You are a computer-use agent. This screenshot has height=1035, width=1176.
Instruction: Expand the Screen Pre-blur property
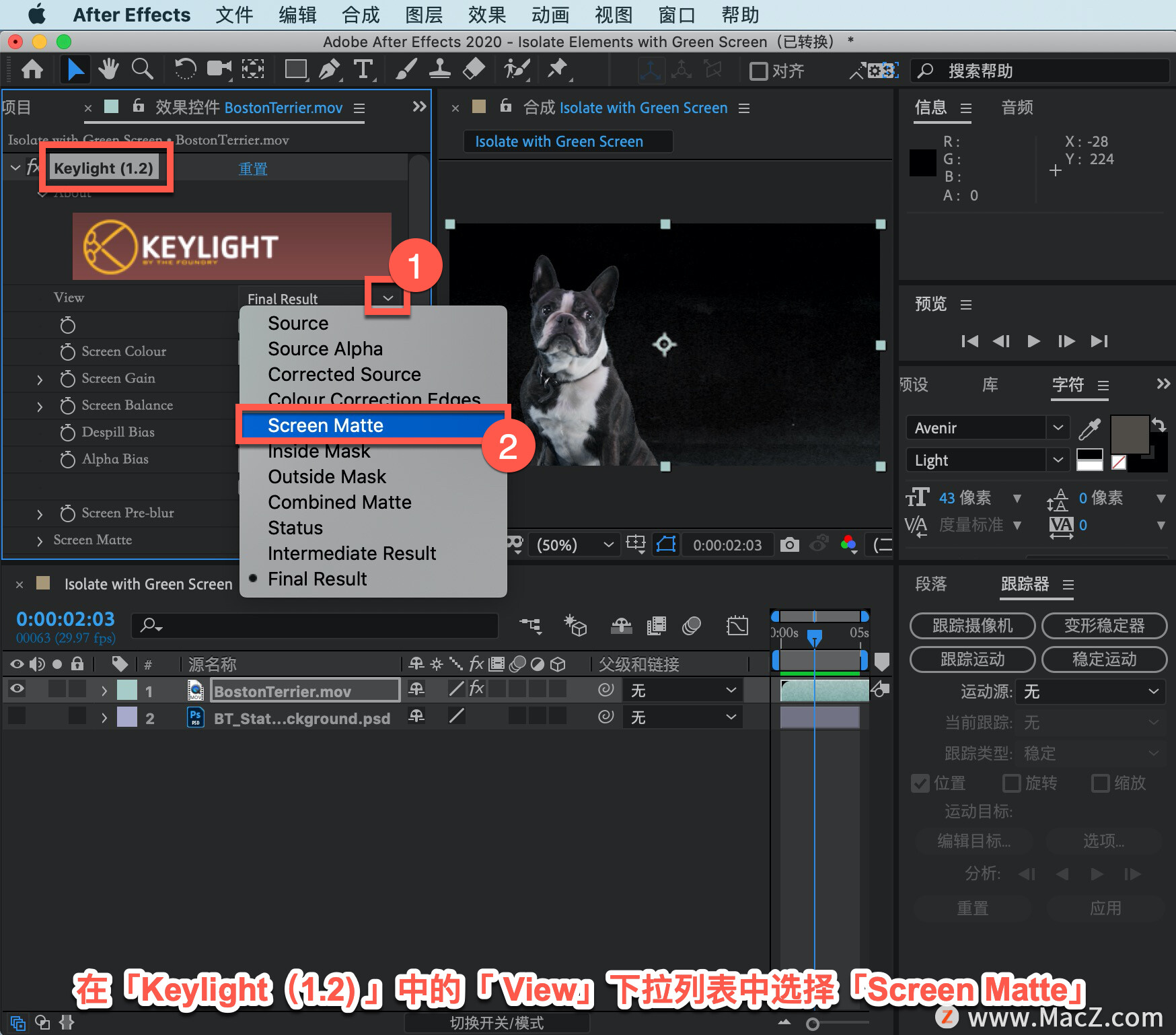point(40,514)
